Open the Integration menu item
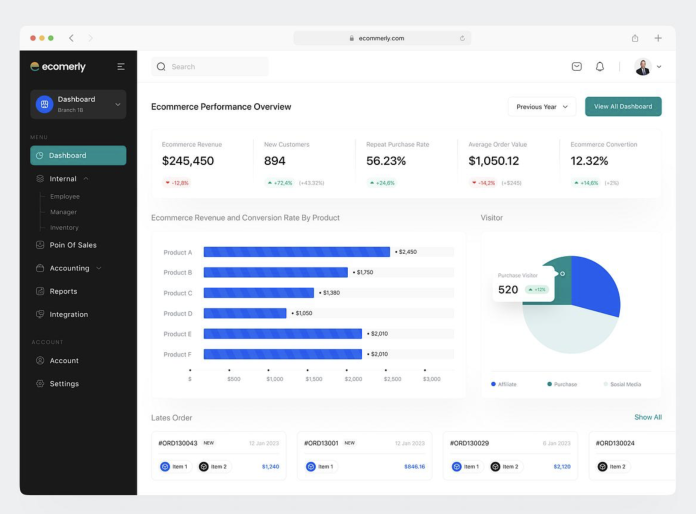Image resolution: width=696 pixels, height=514 pixels. tap(69, 314)
